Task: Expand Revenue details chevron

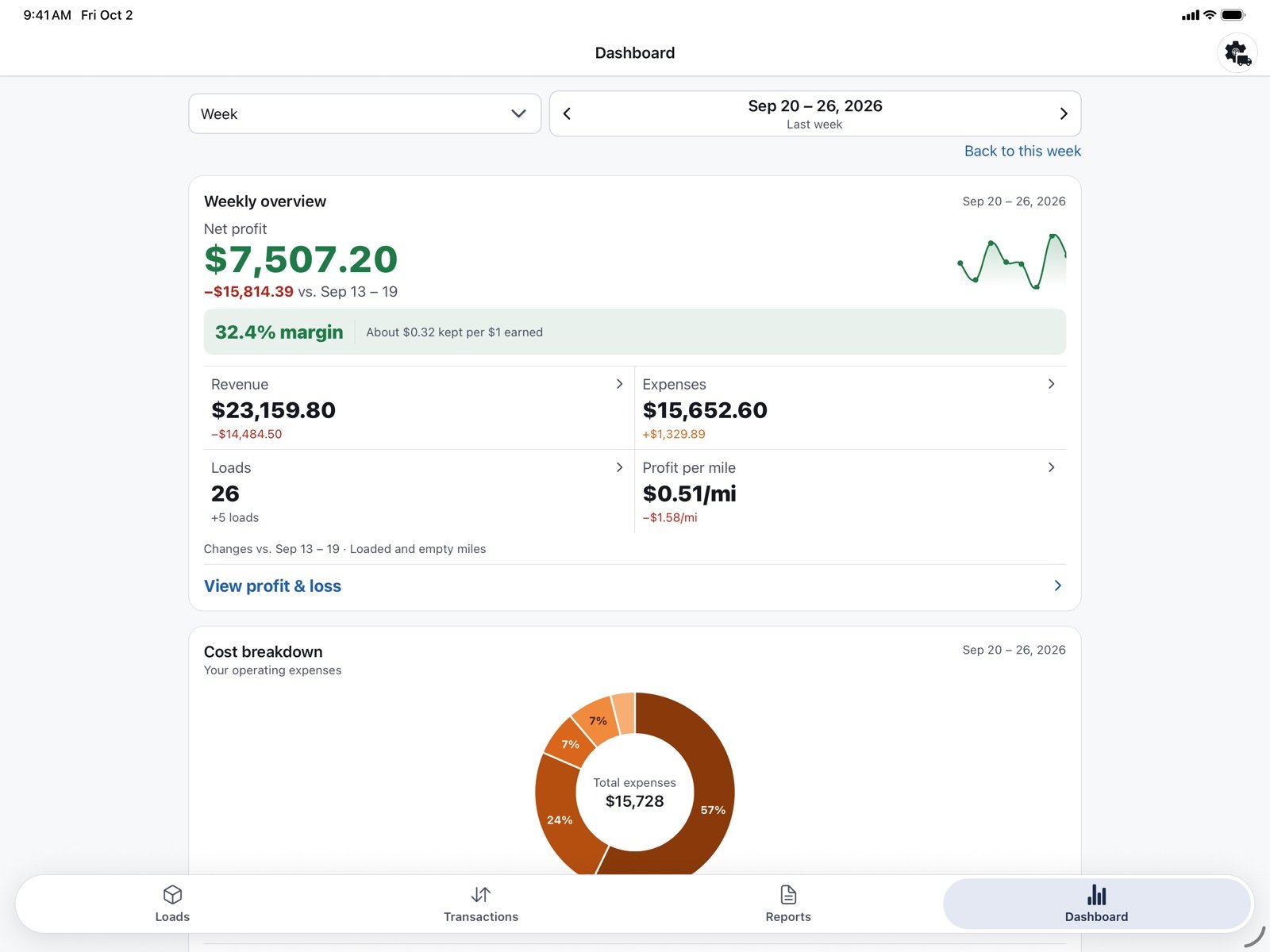Action: [619, 384]
